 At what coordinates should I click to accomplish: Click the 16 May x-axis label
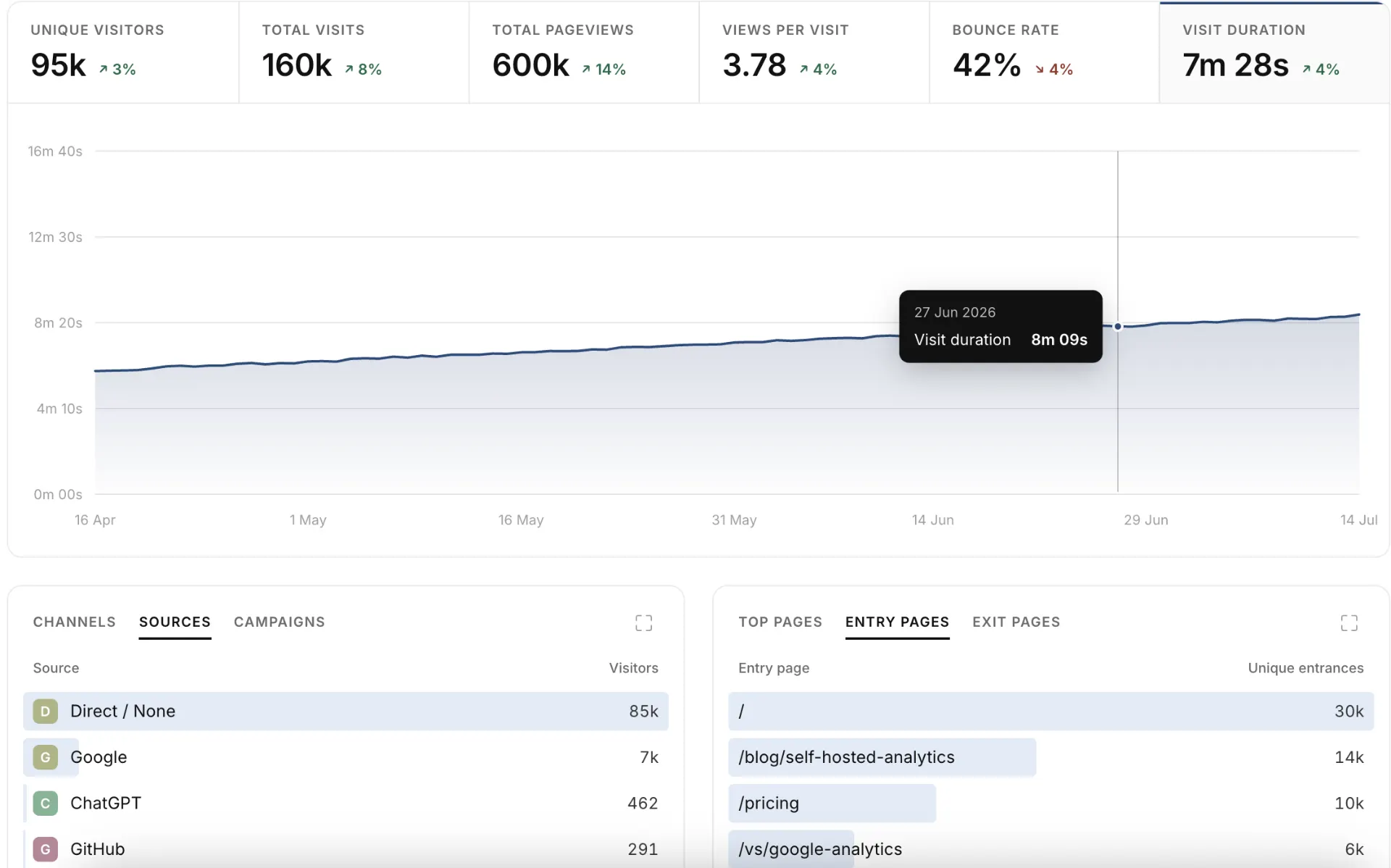pyautogui.click(x=521, y=519)
